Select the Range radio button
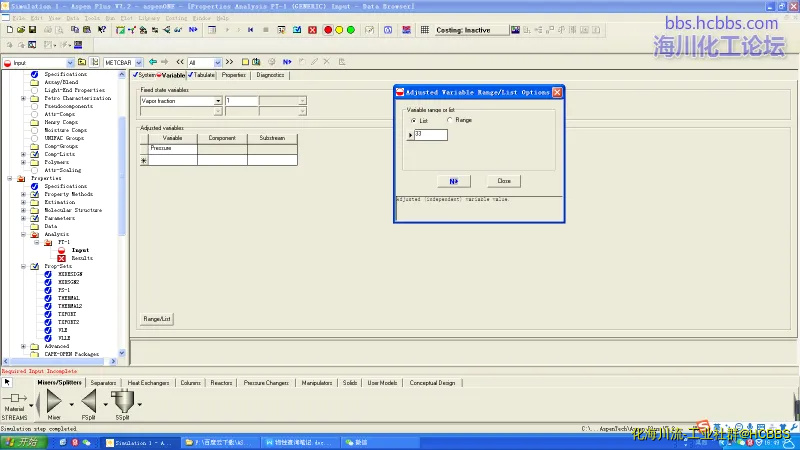The image size is (800, 450). click(x=449, y=120)
